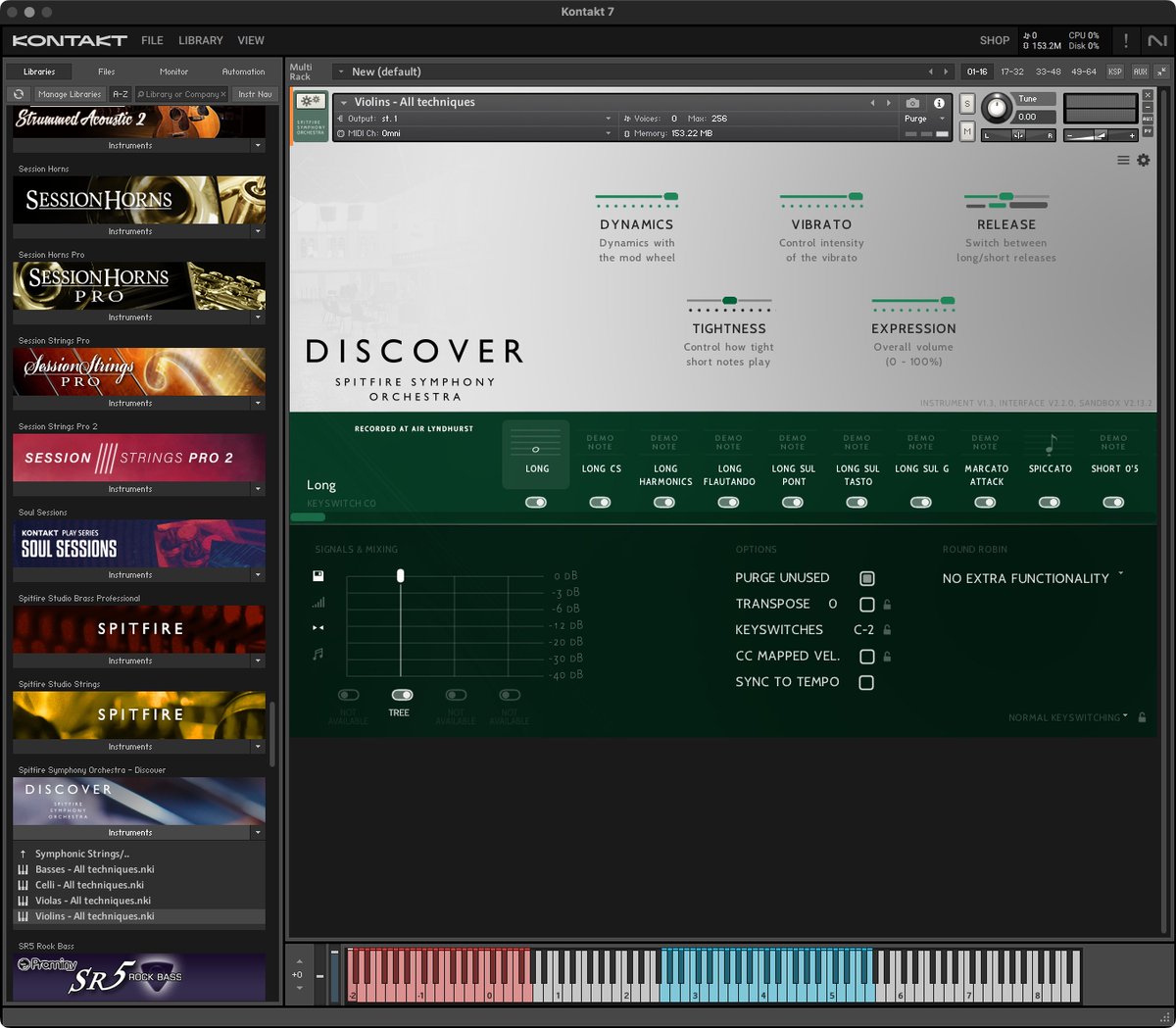The height and width of the screenshot is (1028, 1176).
Task: Click the refresh libraries icon
Action: click(19, 94)
